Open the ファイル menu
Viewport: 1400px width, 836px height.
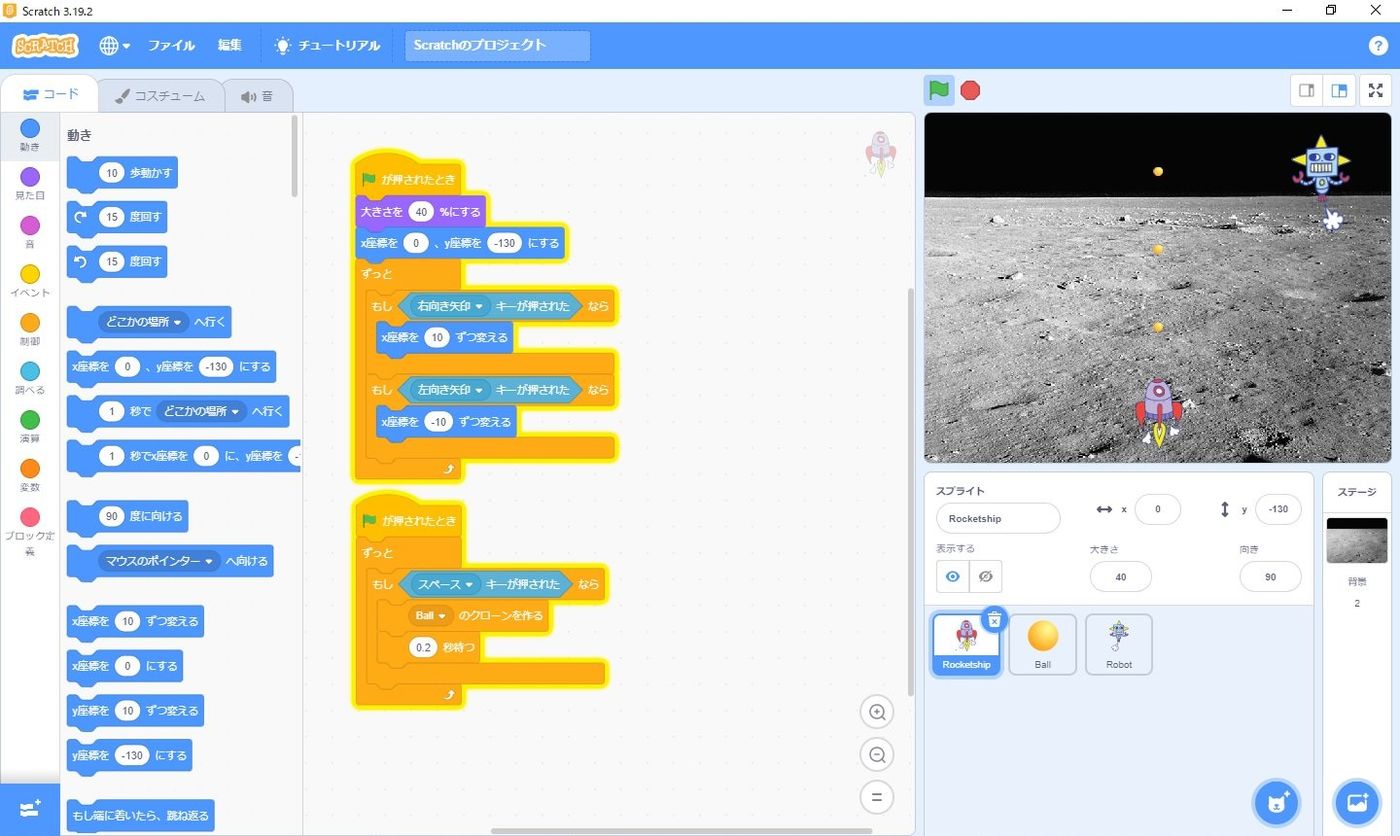point(171,45)
